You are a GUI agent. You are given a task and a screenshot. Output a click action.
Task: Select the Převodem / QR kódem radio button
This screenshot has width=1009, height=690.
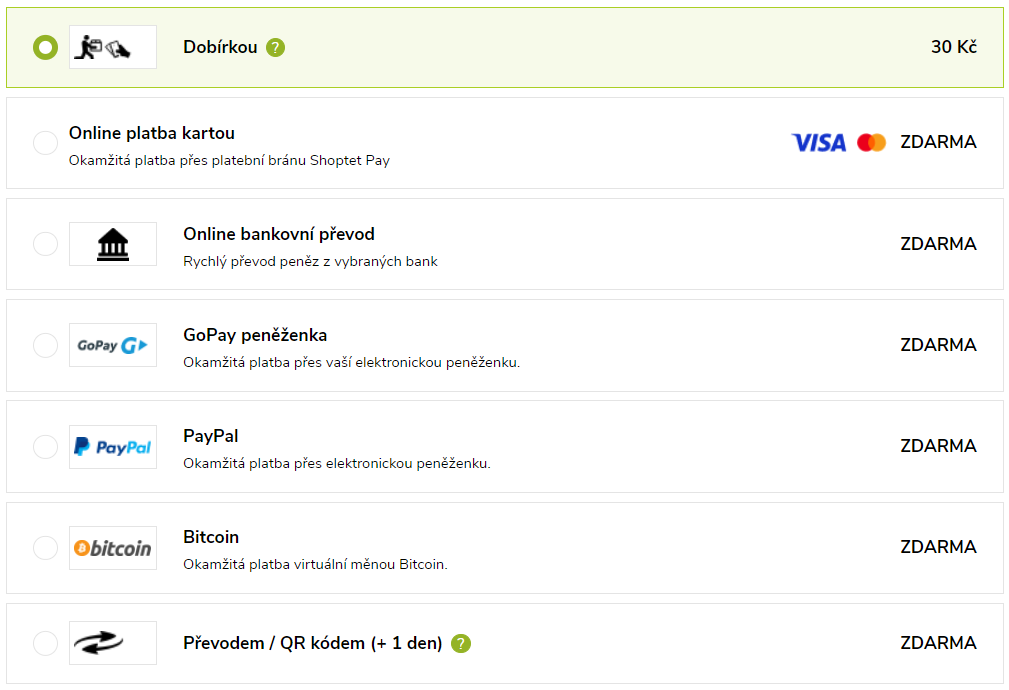(x=46, y=643)
